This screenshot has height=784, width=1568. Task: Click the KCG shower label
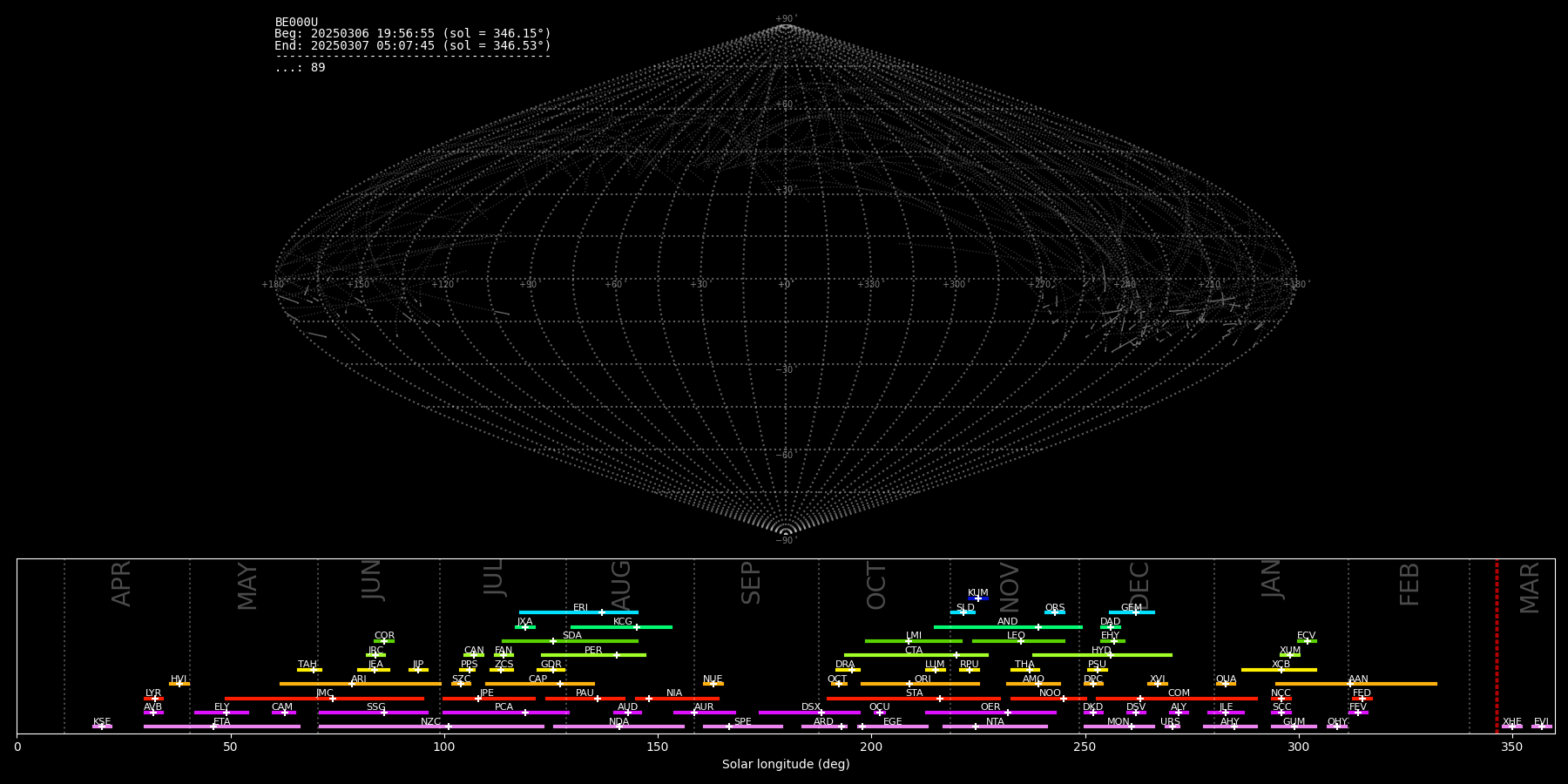pos(623,622)
